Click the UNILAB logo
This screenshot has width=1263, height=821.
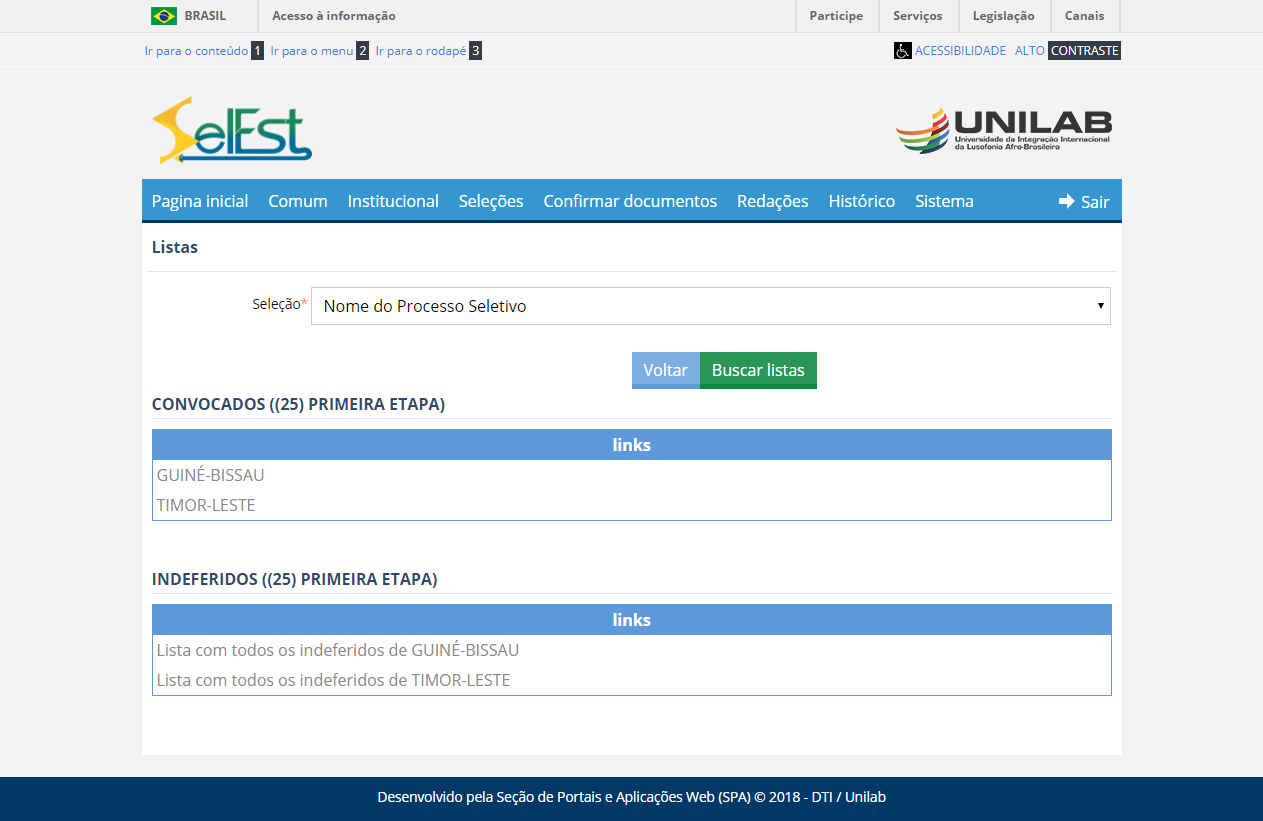(1003, 131)
